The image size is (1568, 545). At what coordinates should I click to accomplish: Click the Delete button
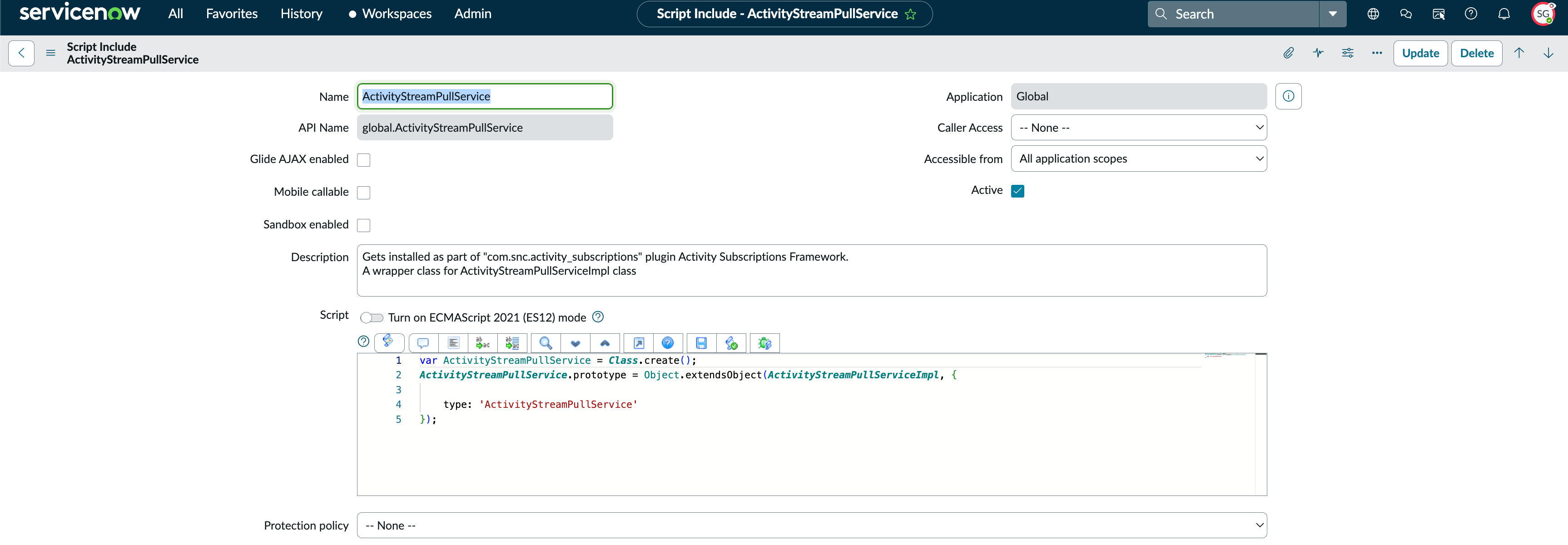pyautogui.click(x=1477, y=53)
